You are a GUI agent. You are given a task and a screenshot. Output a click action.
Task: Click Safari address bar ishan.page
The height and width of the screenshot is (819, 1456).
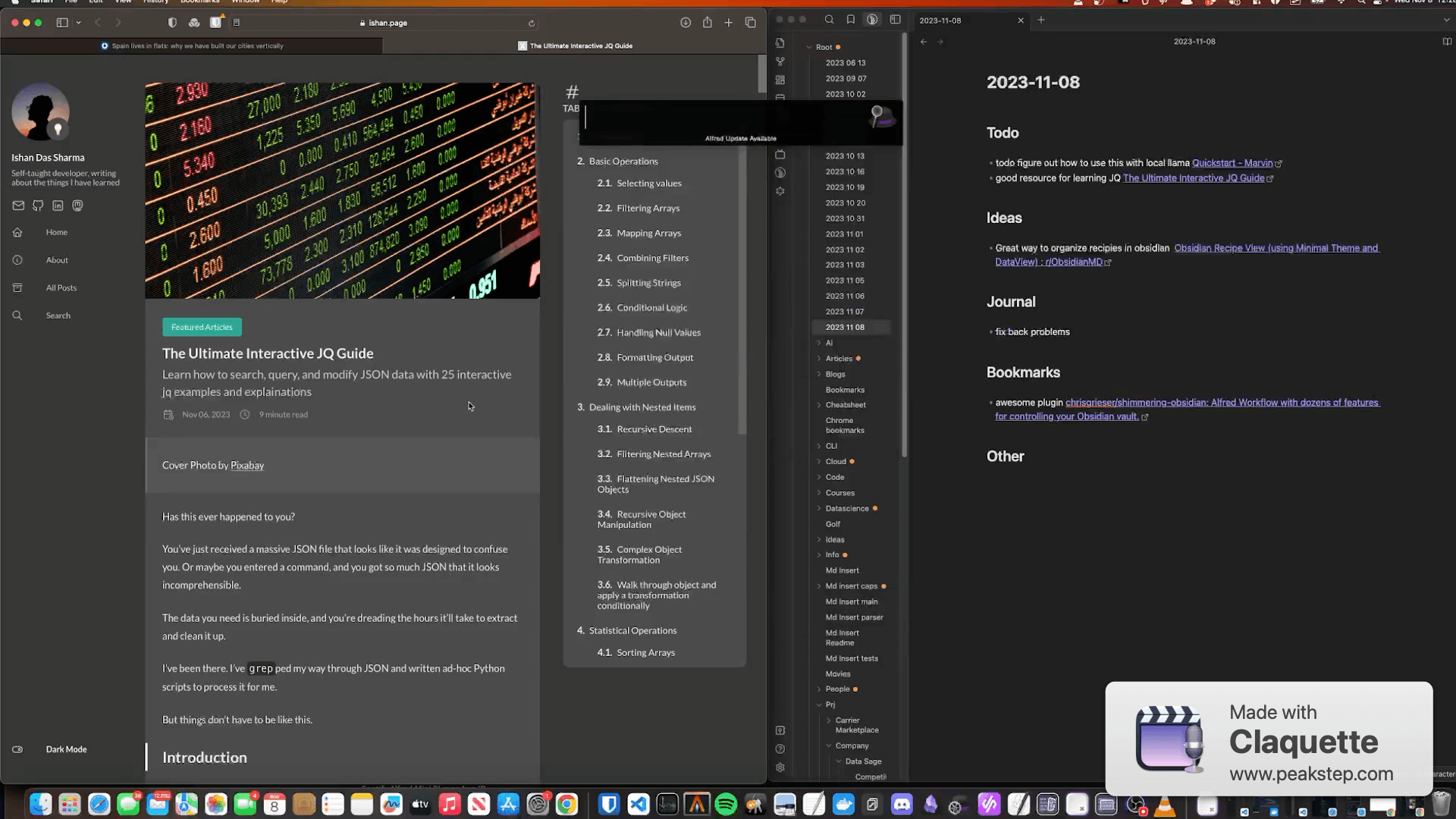coord(387,23)
